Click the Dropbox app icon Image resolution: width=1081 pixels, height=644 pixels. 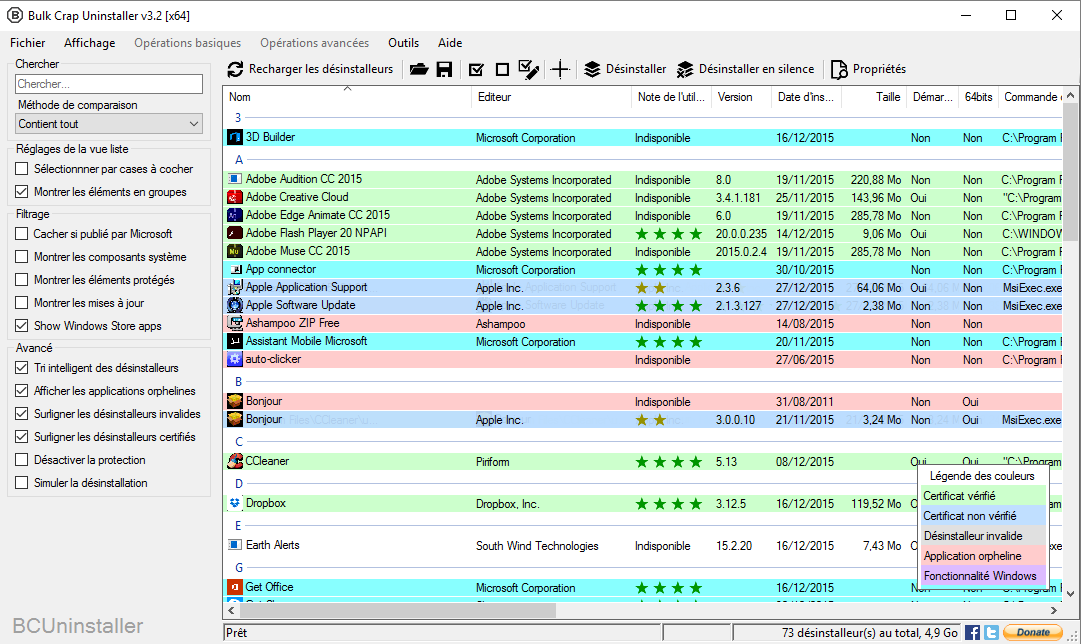tap(235, 503)
